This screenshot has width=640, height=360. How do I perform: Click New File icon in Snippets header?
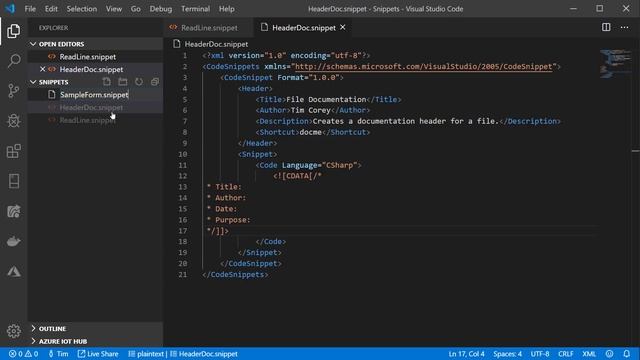[x=107, y=82]
